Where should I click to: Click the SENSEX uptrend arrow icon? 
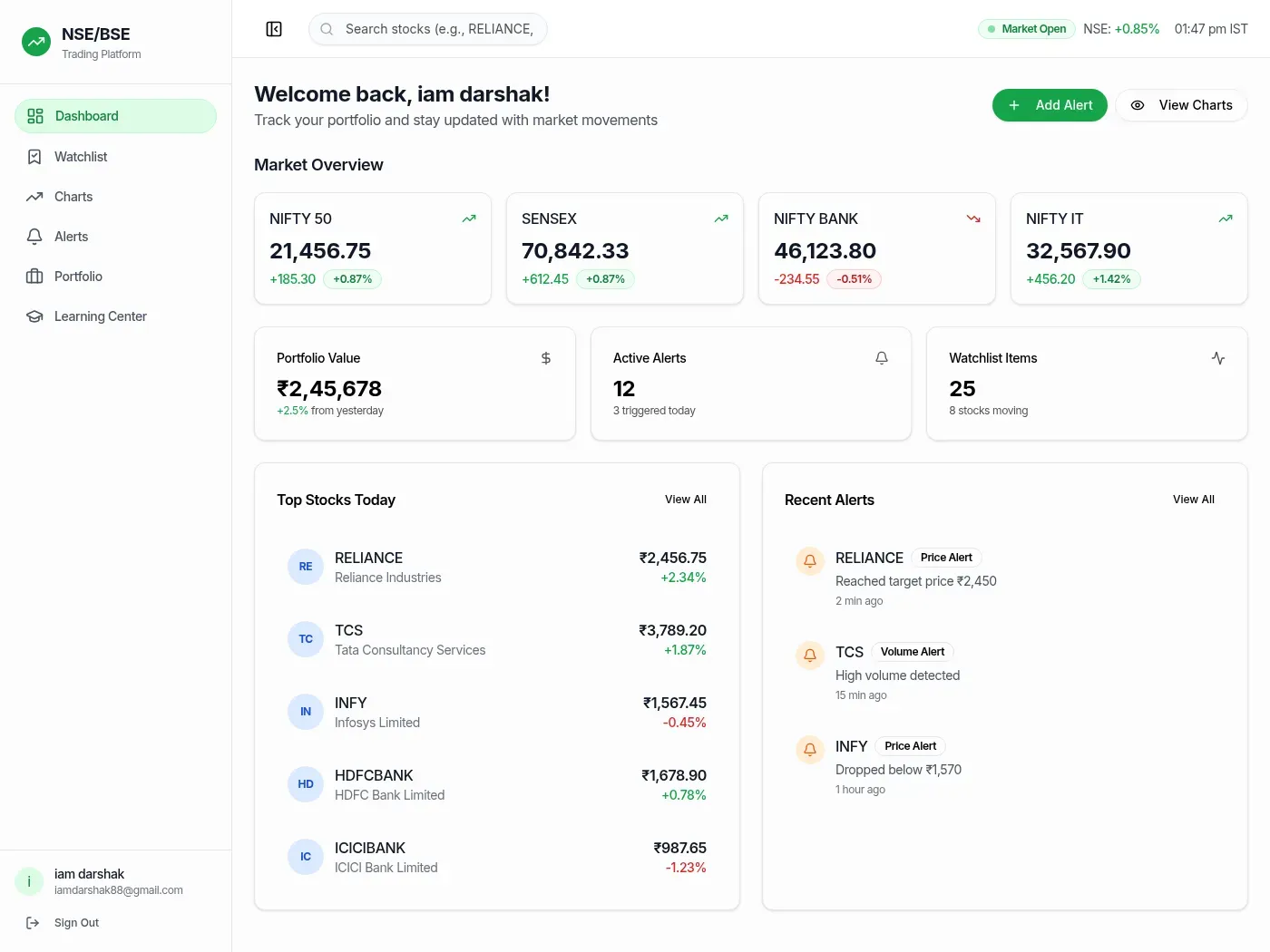coord(721,219)
